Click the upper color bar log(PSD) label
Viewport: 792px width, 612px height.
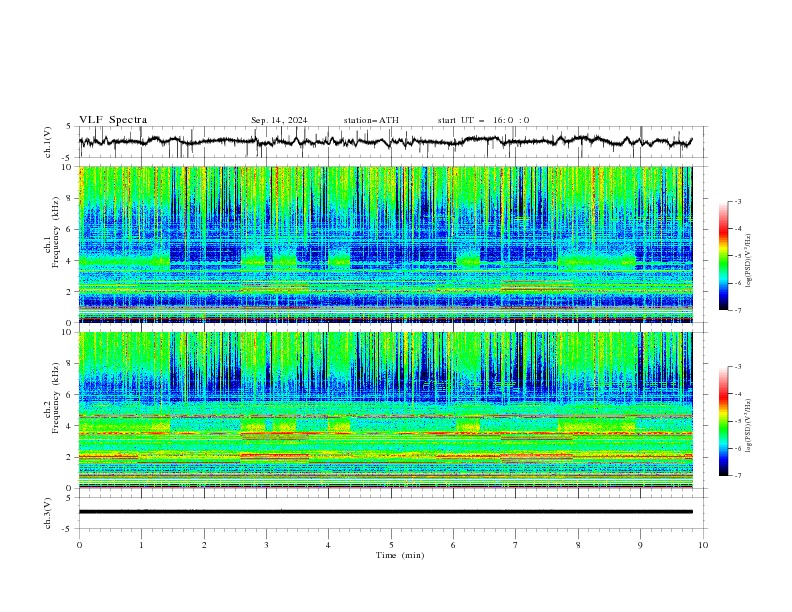tap(748, 261)
